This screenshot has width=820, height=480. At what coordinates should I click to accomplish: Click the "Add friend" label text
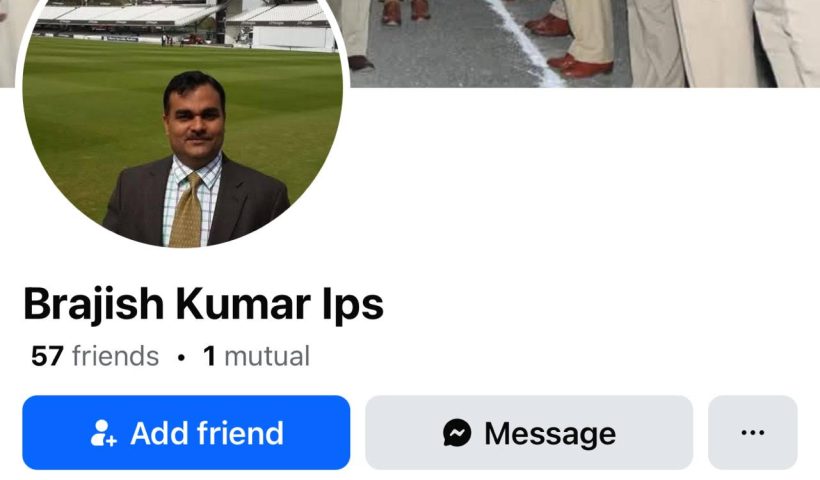tap(207, 433)
